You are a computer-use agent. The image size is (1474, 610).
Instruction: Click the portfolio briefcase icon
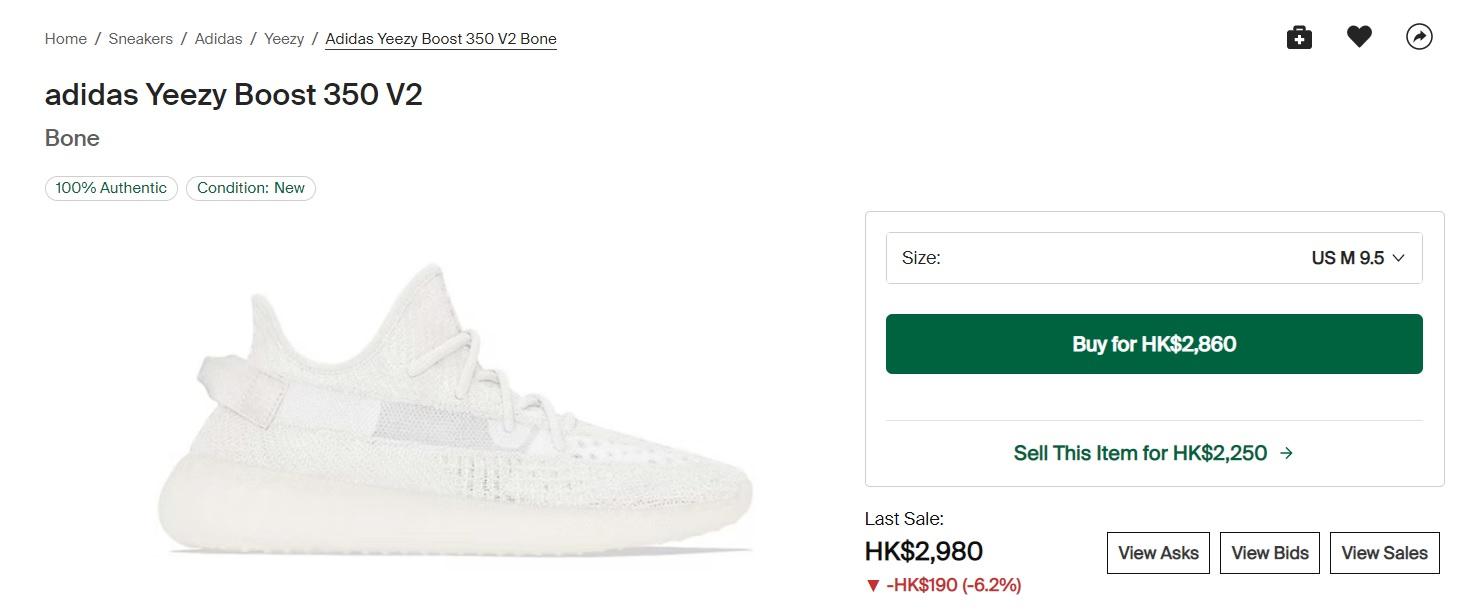pos(1299,38)
